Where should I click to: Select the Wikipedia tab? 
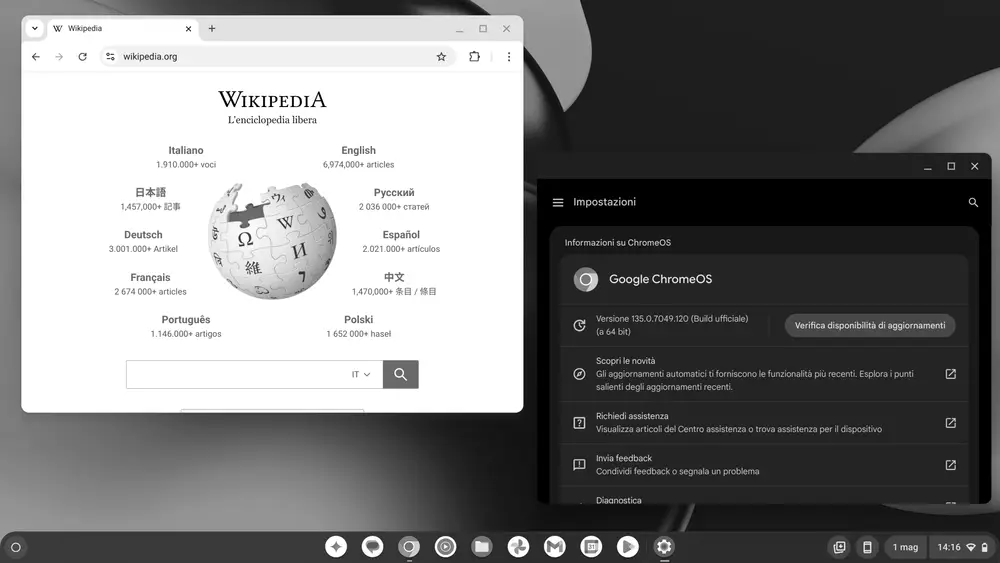122,29
